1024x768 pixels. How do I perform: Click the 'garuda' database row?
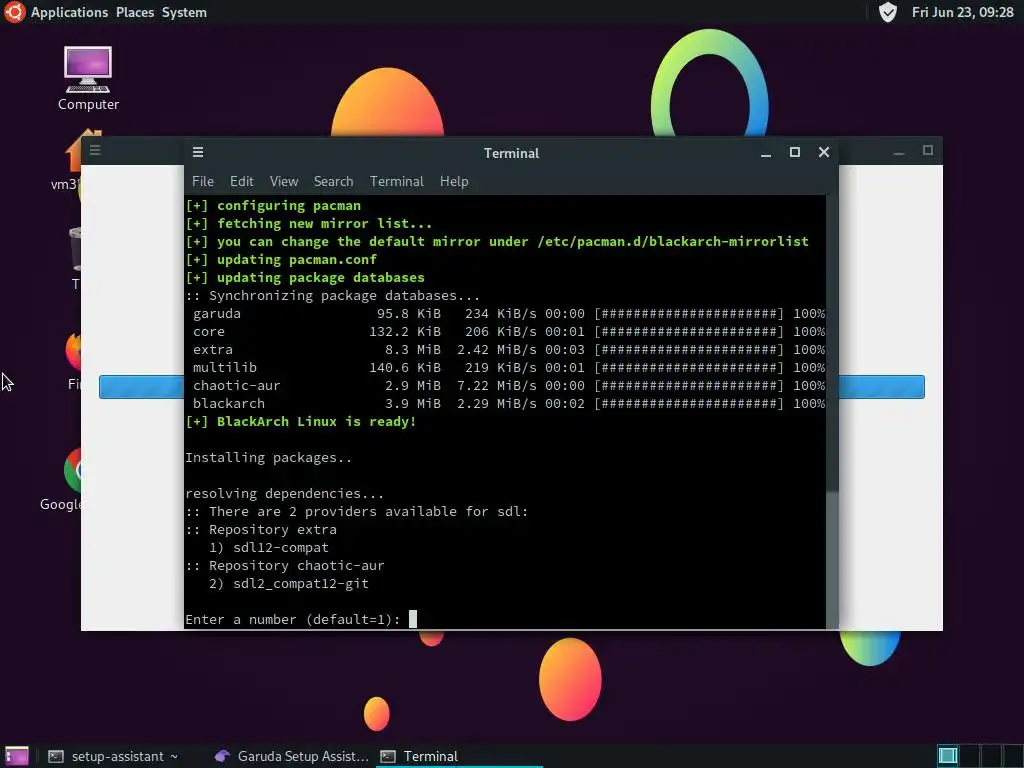[x=508, y=313]
